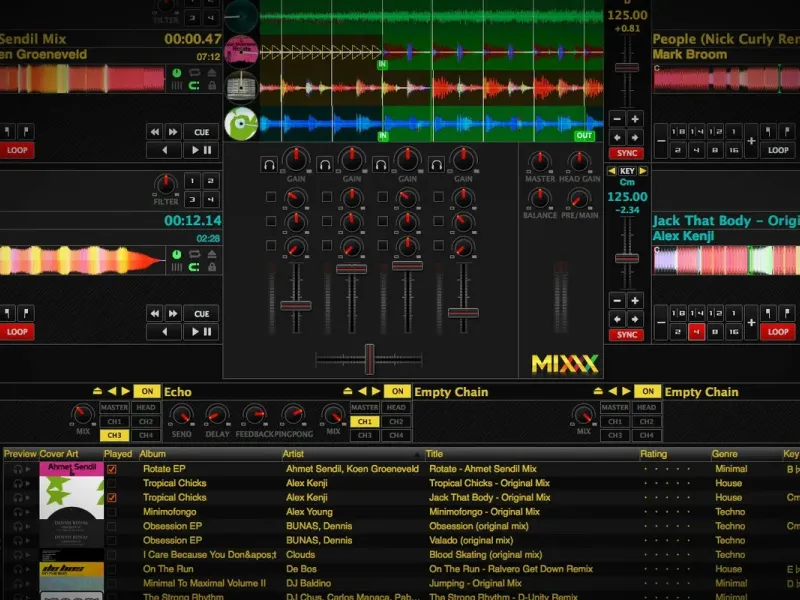Image resolution: width=800 pixels, height=600 pixels.
Task: Click previous-chain arrow of middle Empty Chain unit
Action: (x=362, y=391)
